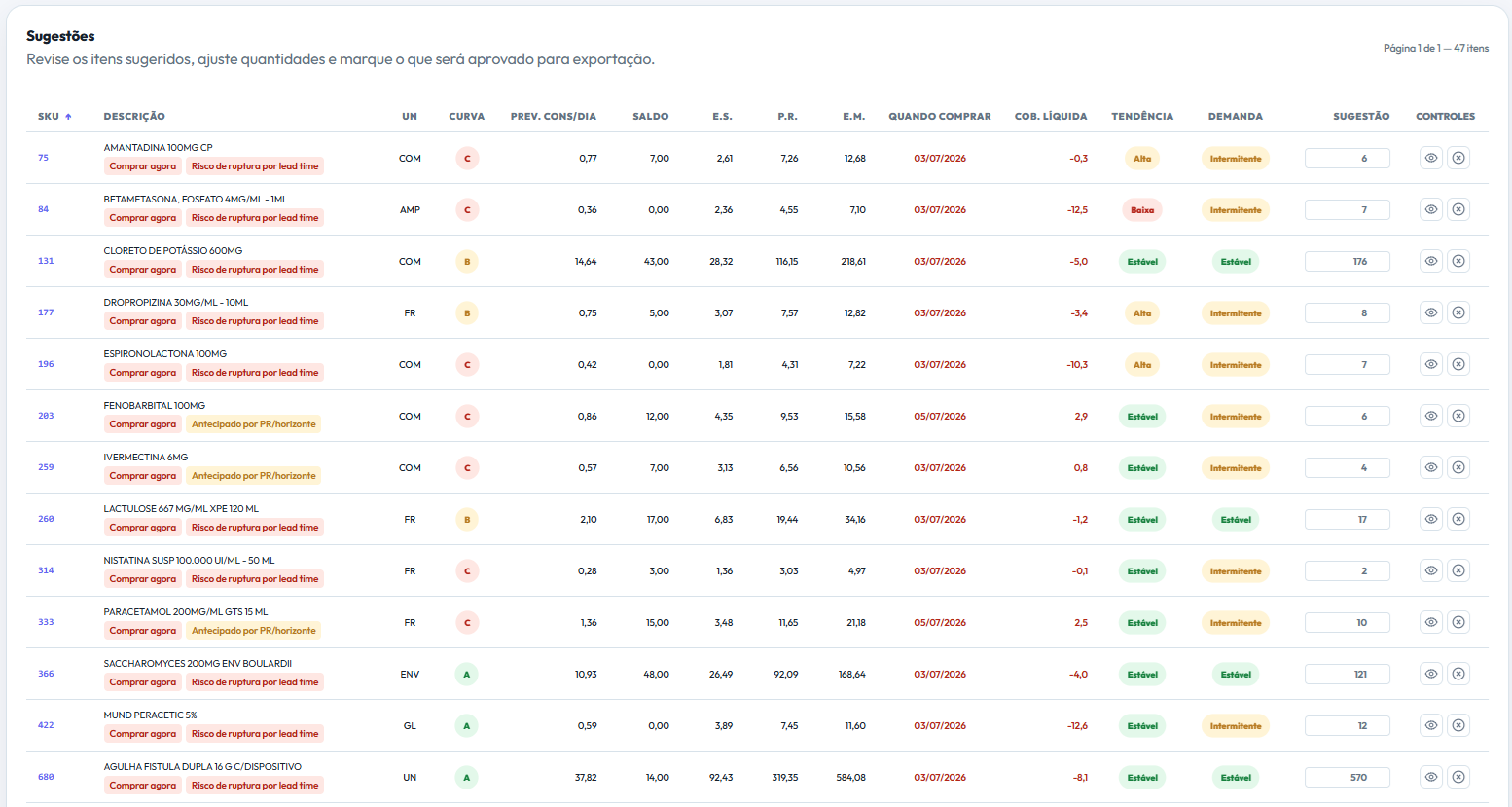Image resolution: width=1512 pixels, height=807 pixels.
Task: Click the X circle icon for DROPROPIZINA row
Action: point(1458,312)
